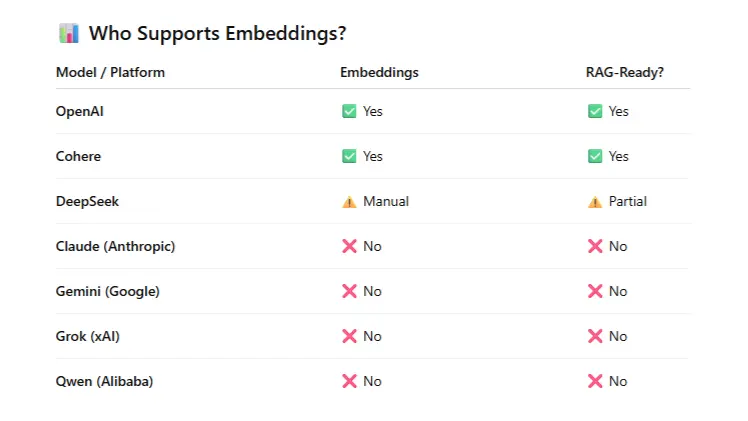Click the green check in OpenAI's RAG-Ready cell

tap(595, 111)
